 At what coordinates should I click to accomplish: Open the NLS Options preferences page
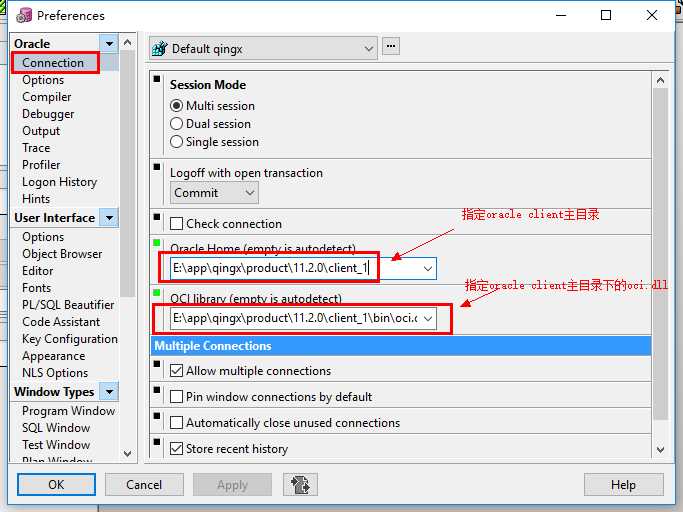(55, 373)
